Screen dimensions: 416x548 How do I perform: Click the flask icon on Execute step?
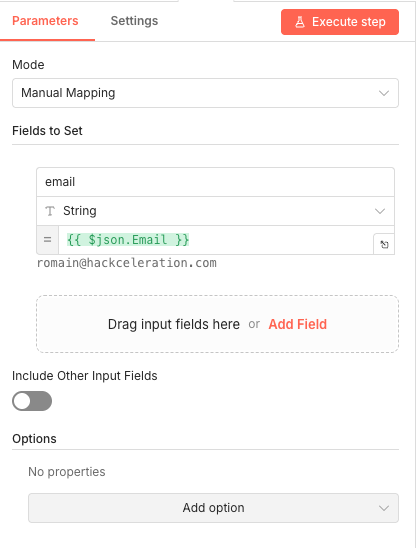(x=300, y=22)
